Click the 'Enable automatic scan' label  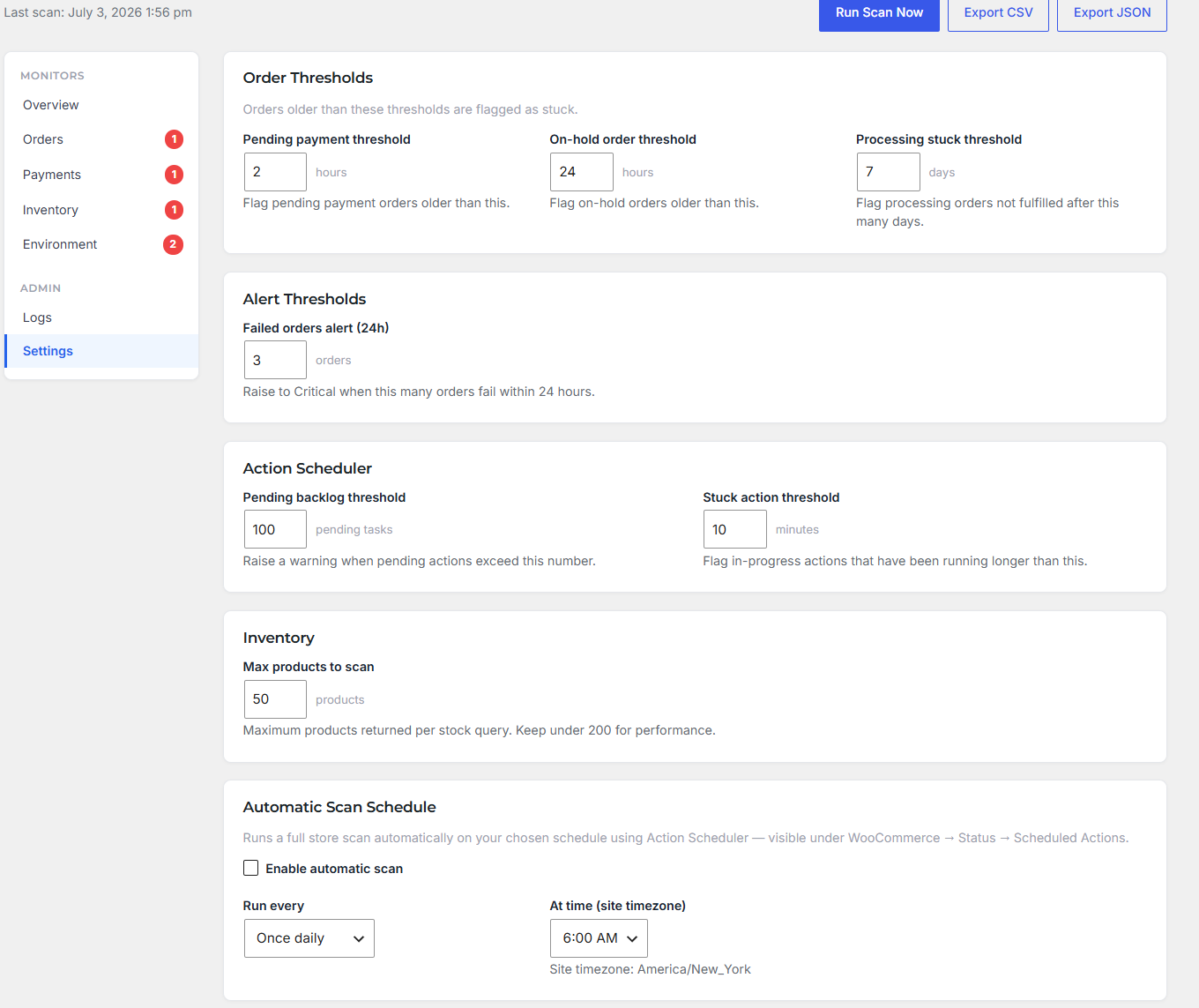334,869
